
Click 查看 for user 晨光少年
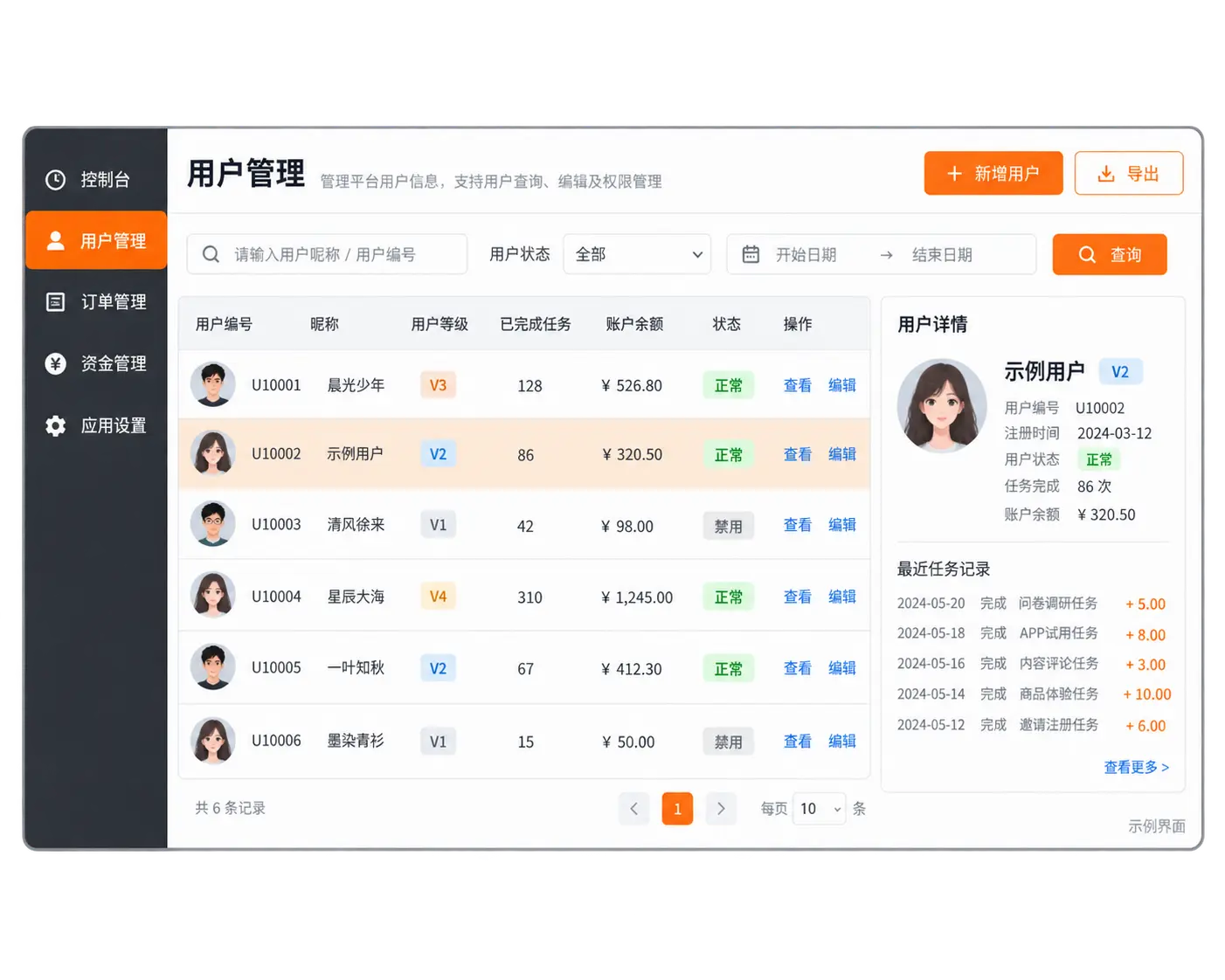click(798, 385)
